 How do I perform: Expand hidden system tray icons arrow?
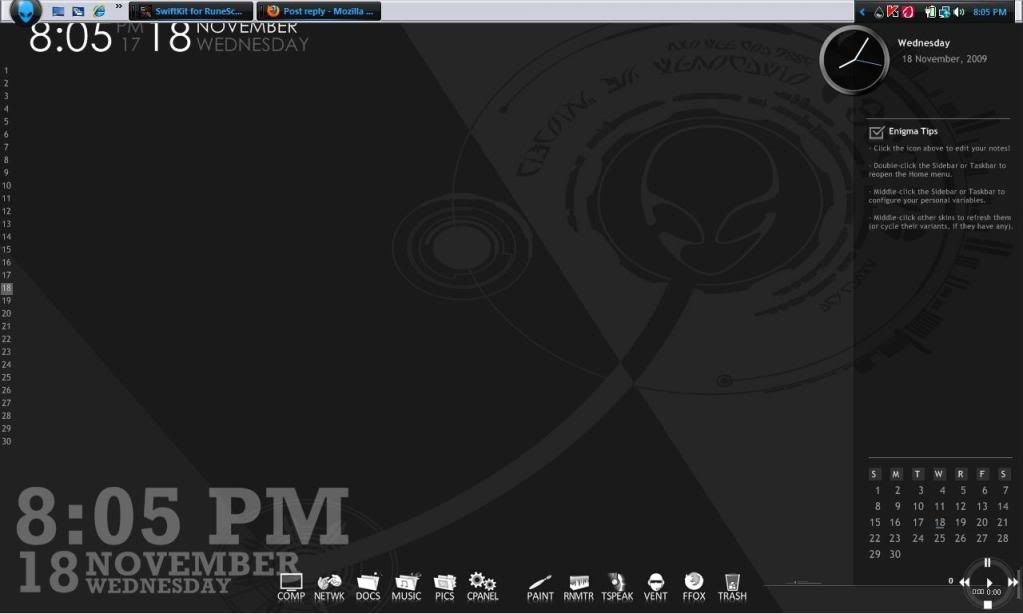point(863,12)
